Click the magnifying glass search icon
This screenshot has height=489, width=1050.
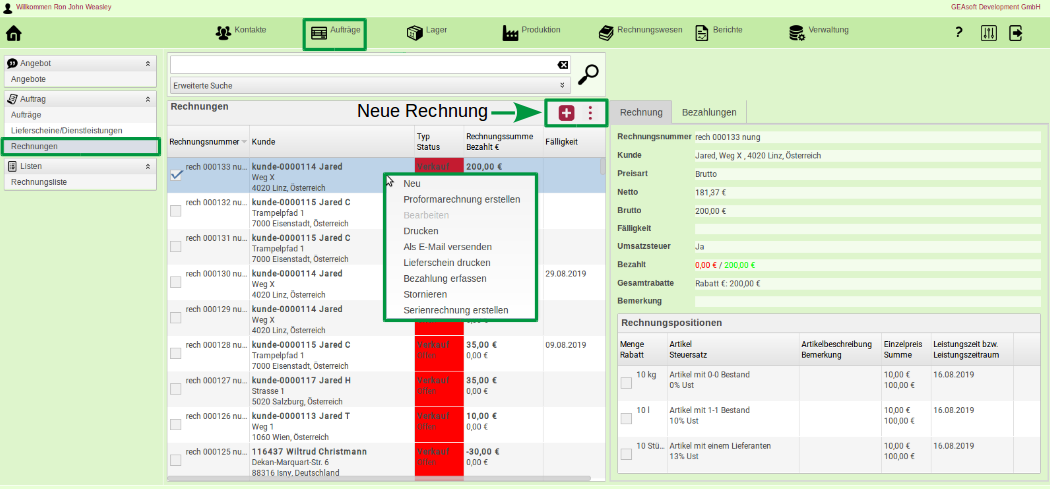coord(590,74)
